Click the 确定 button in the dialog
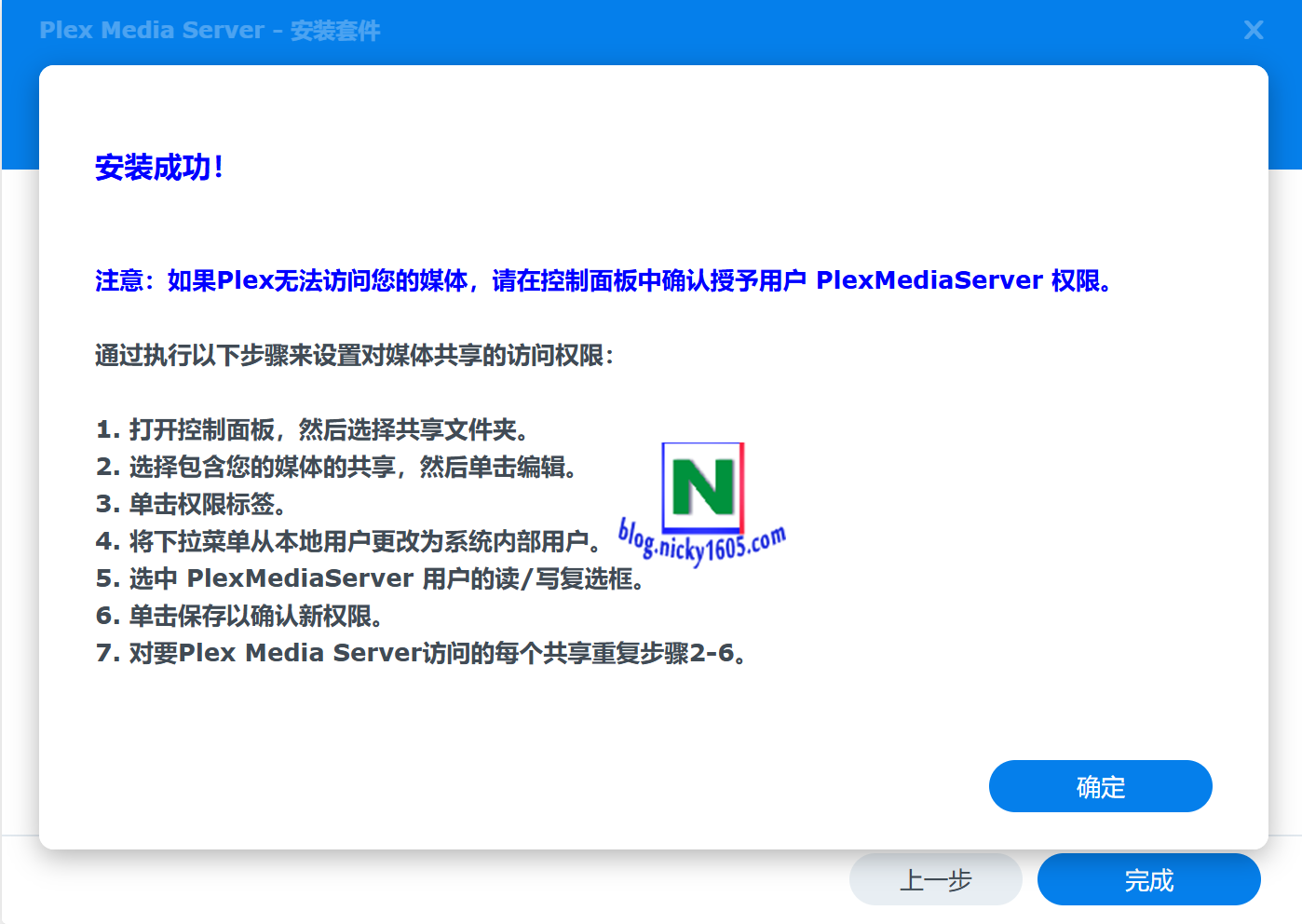This screenshot has width=1302, height=924. coord(1100,786)
